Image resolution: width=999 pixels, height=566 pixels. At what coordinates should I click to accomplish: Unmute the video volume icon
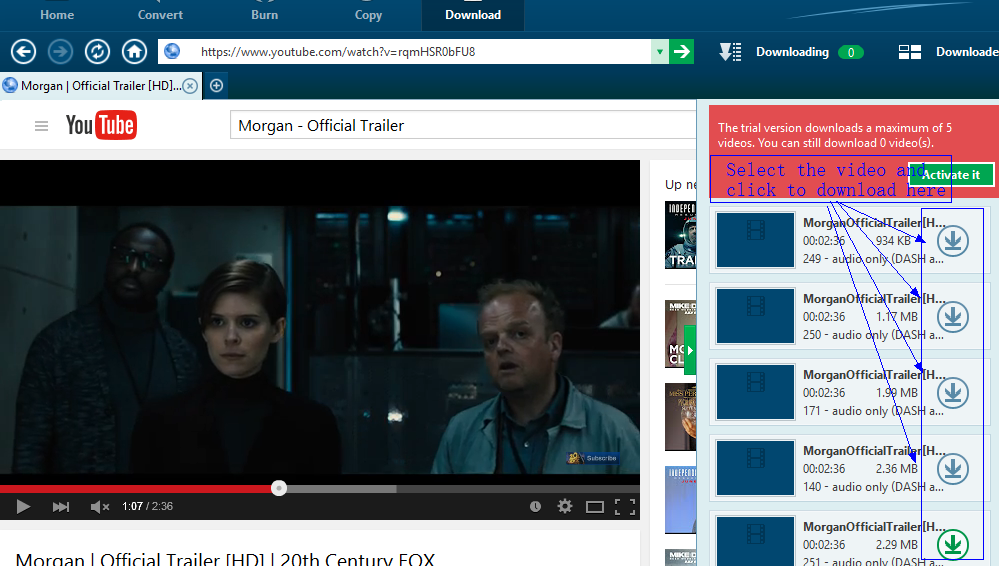pyautogui.click(x=99, y=506)
